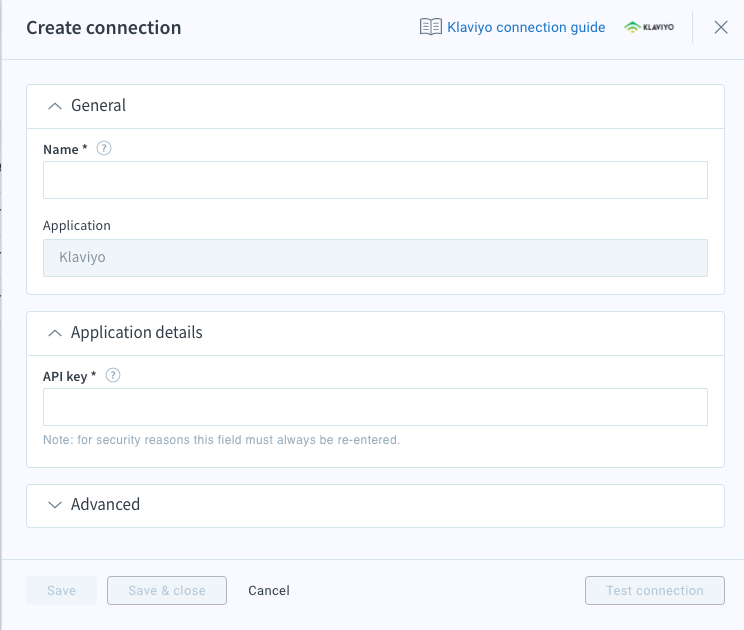Click the book icon beside connection guide
Viewport: 744px width, 630px height.
[x=430, y=27]
